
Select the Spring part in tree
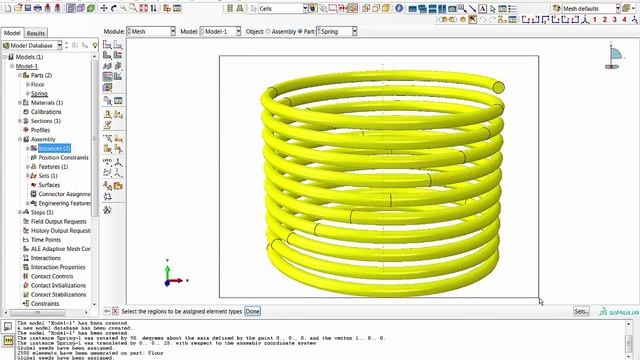point(39,93)
